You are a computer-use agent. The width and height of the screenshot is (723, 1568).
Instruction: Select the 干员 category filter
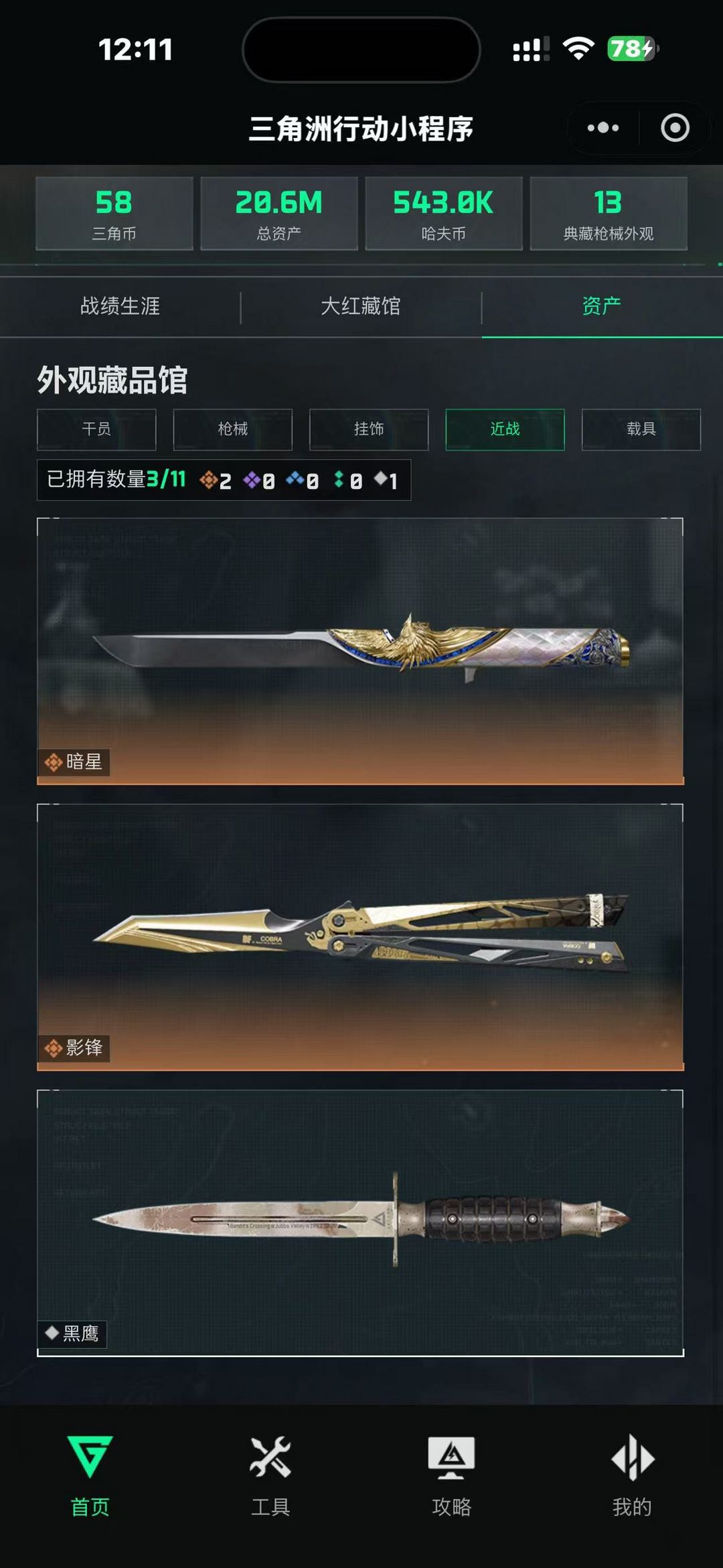coord(96,429)
